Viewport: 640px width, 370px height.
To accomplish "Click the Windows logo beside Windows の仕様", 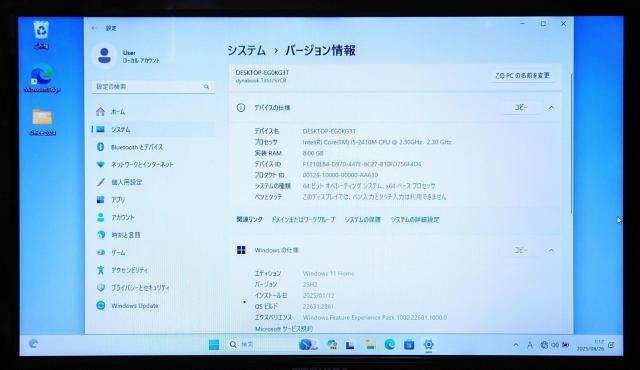I will 241,250.
